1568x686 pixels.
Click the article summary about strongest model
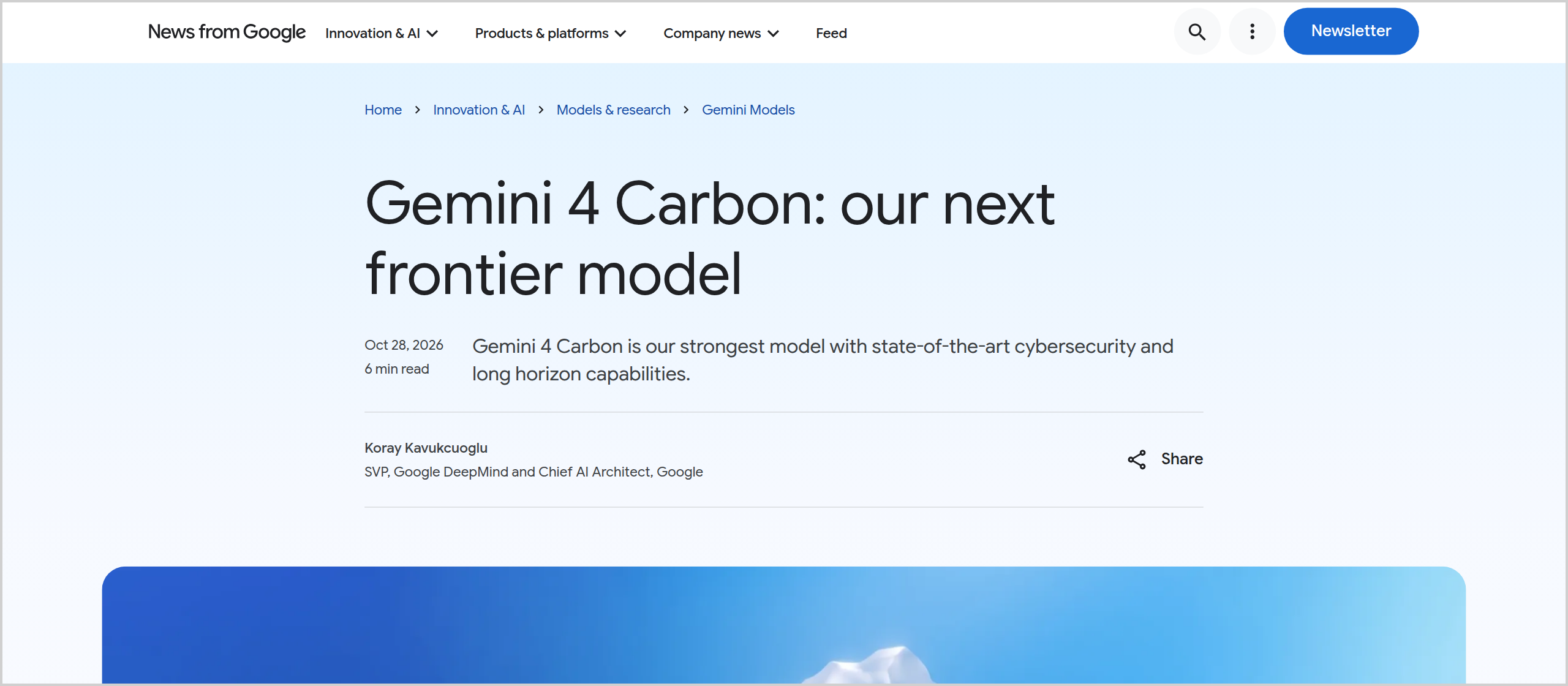point(823,360)
